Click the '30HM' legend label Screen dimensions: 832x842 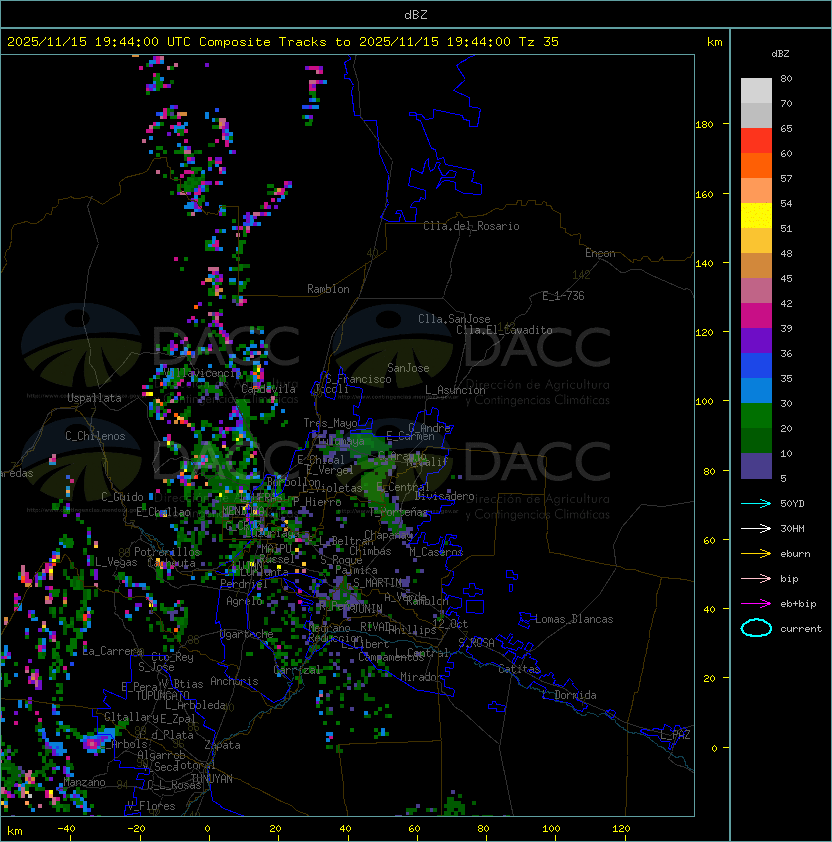792,529
